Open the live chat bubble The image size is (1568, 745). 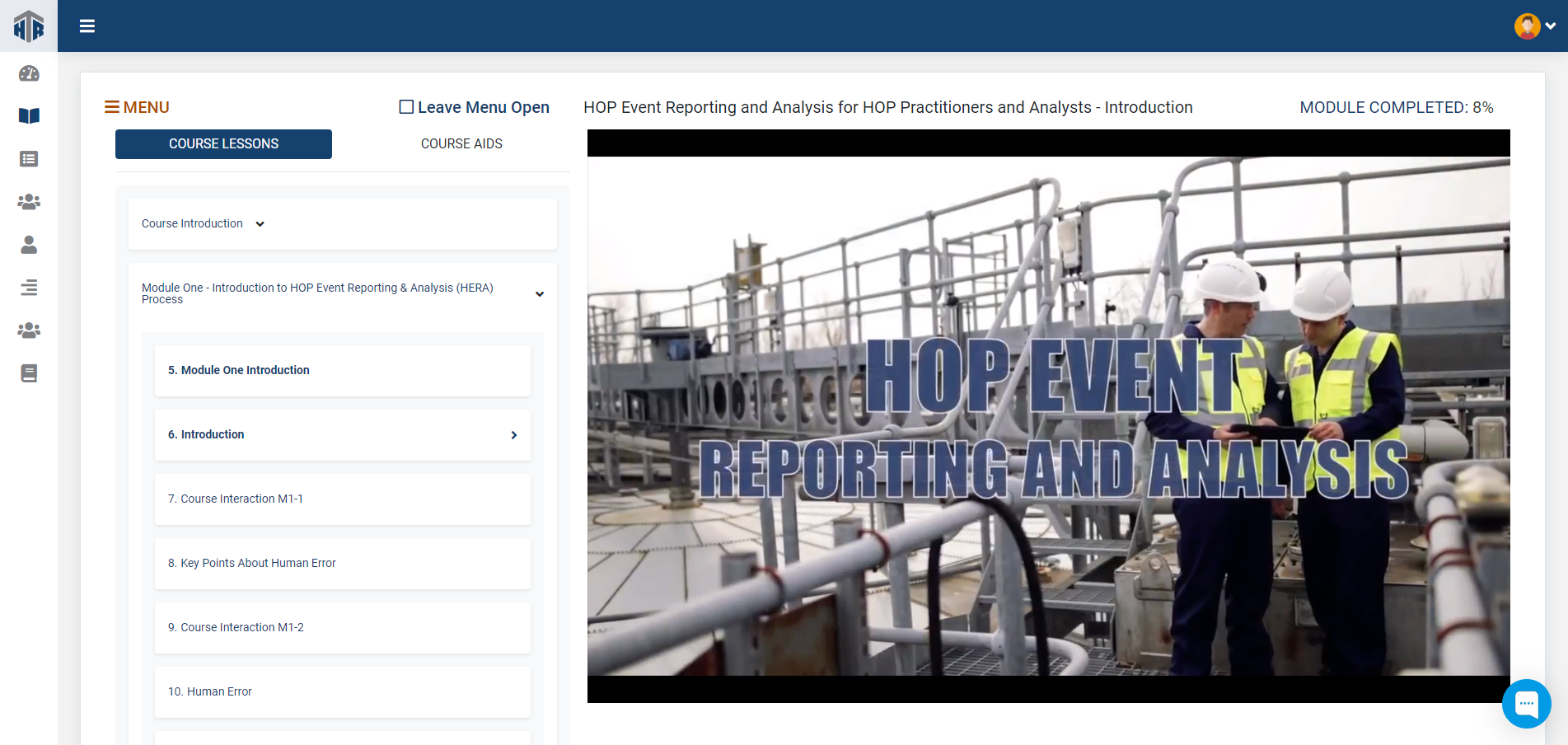click(x=1526, y=703)
